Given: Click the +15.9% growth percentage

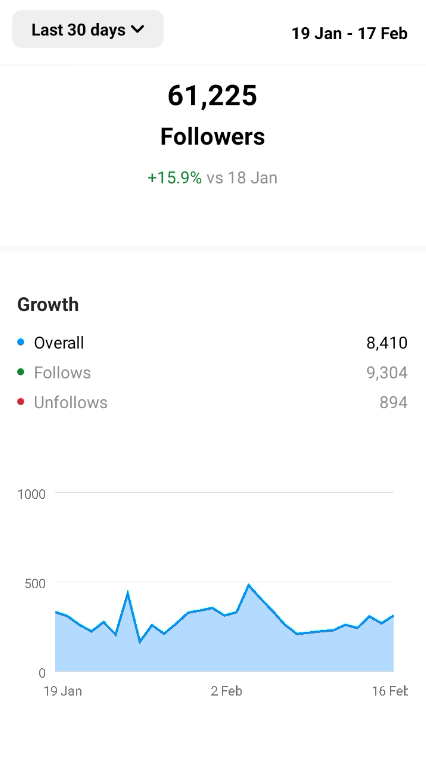Looking at the screenshot, I should [174, 178].
